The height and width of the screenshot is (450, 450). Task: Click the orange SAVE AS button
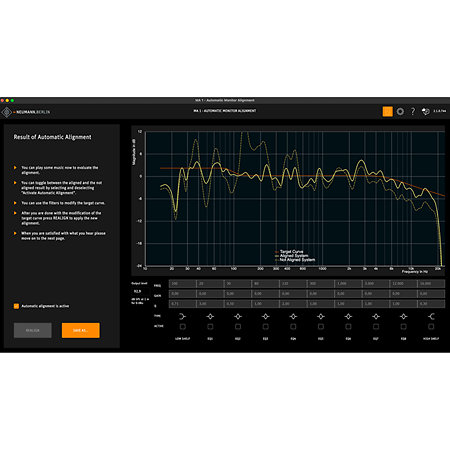[80, 330]
